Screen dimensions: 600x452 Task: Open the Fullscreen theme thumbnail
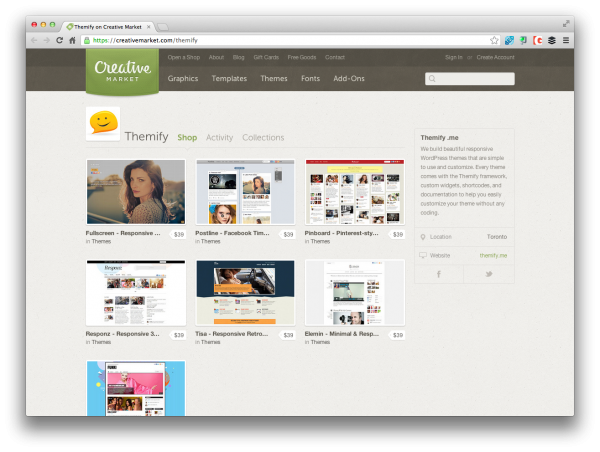click(x=136, y=192)
